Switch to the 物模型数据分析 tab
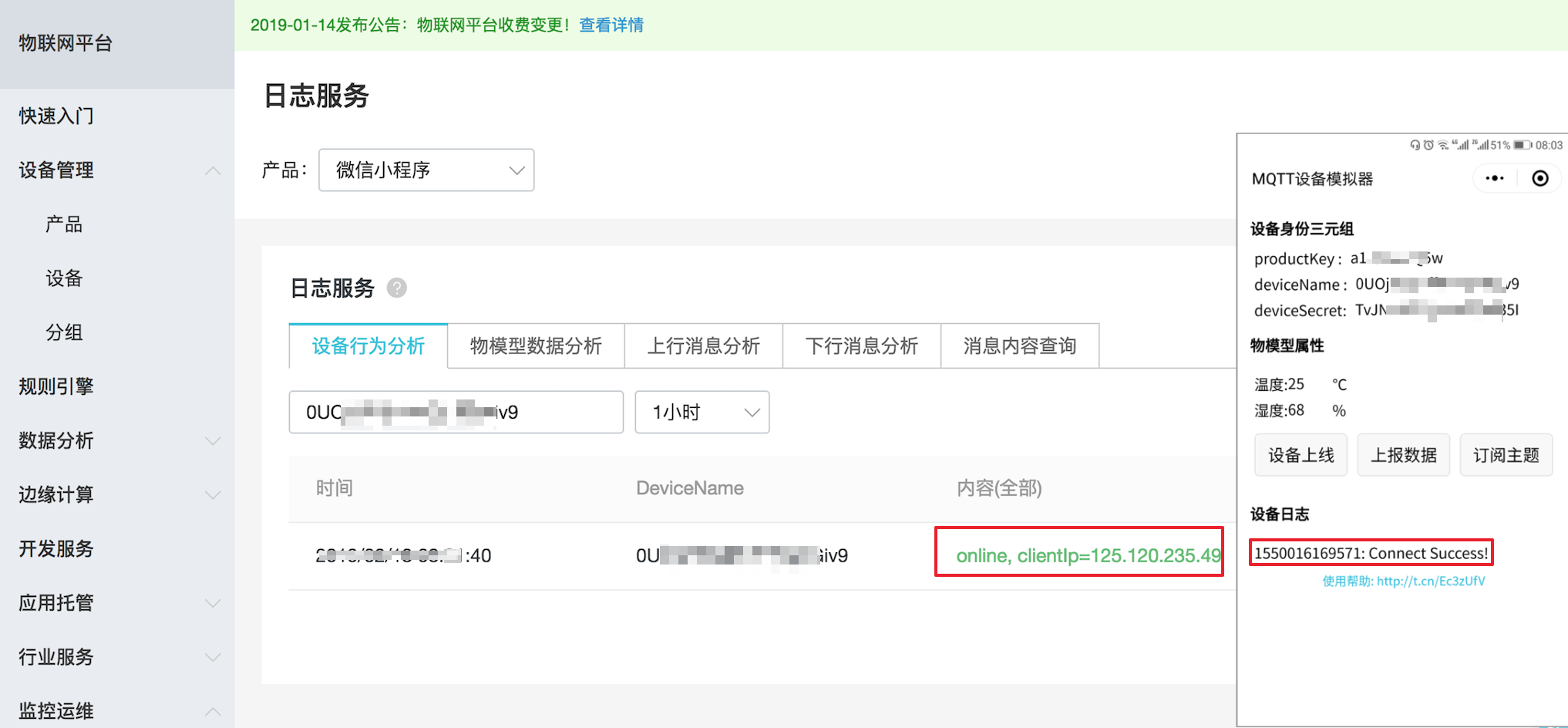Screen dimensions: 1568x728 [x=536, y=345]
